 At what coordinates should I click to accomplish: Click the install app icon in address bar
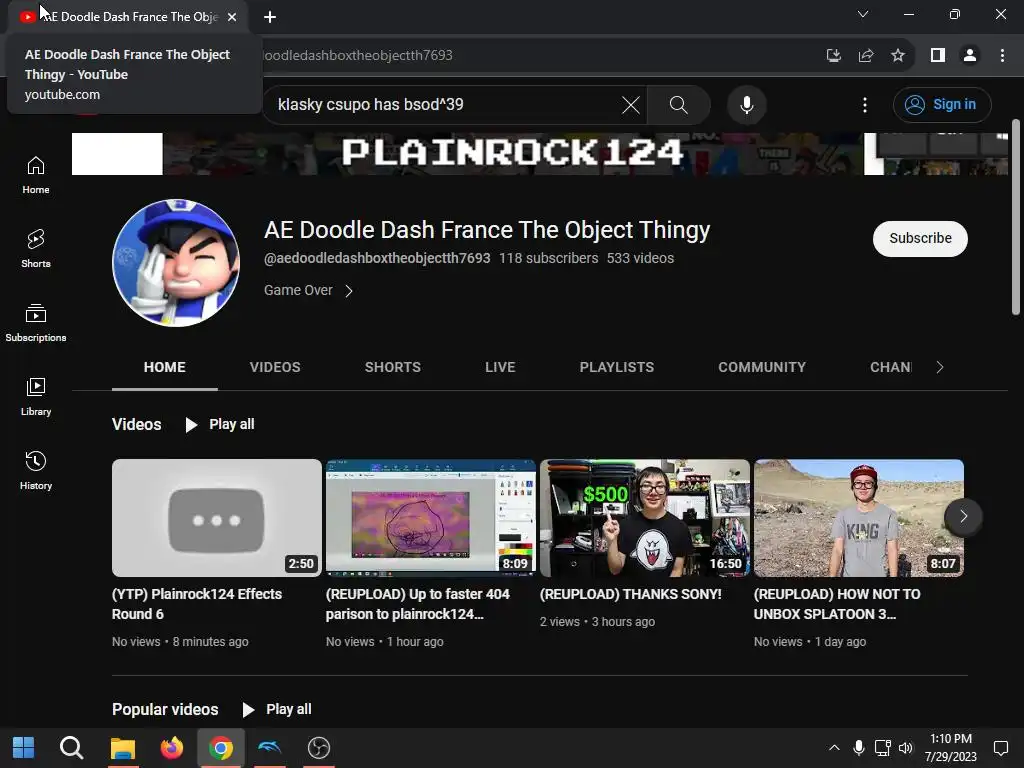834,56
